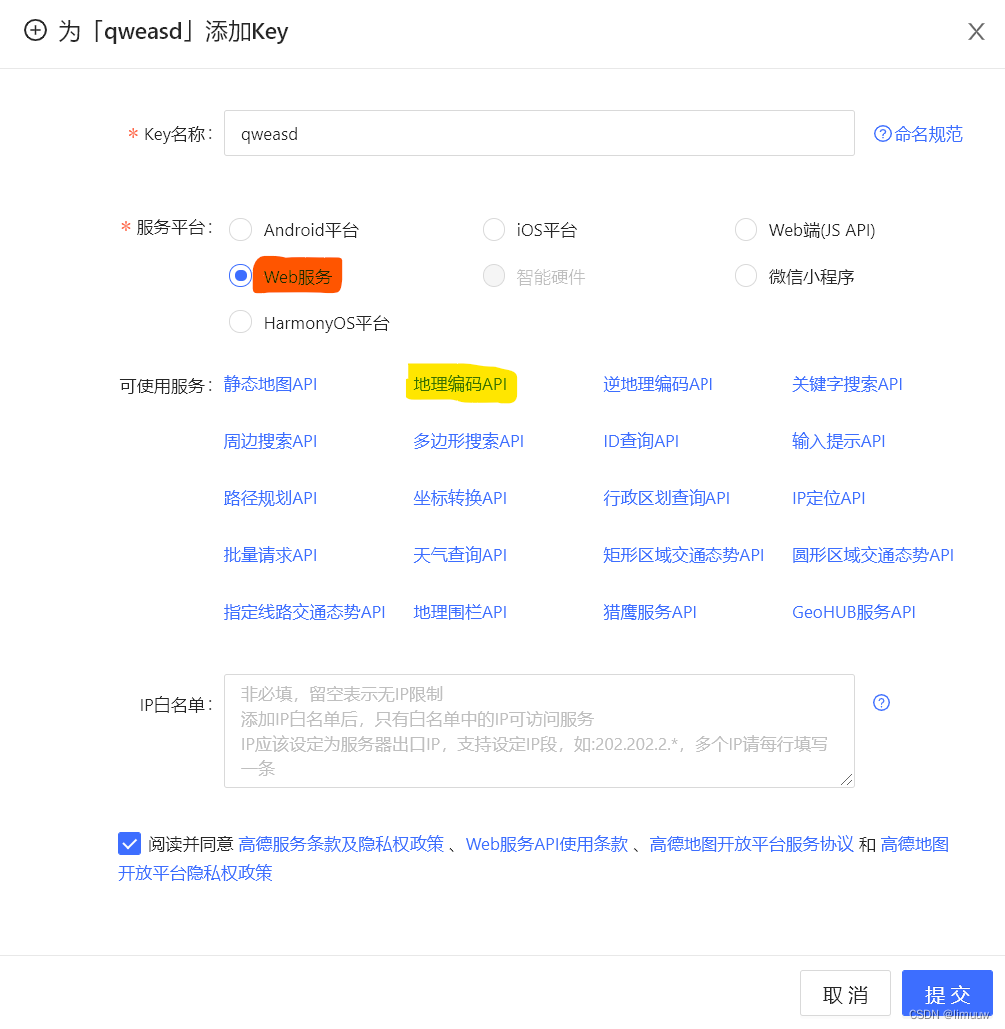Open 地理编码API service link

pyautogui.click(x=460, y=384)
